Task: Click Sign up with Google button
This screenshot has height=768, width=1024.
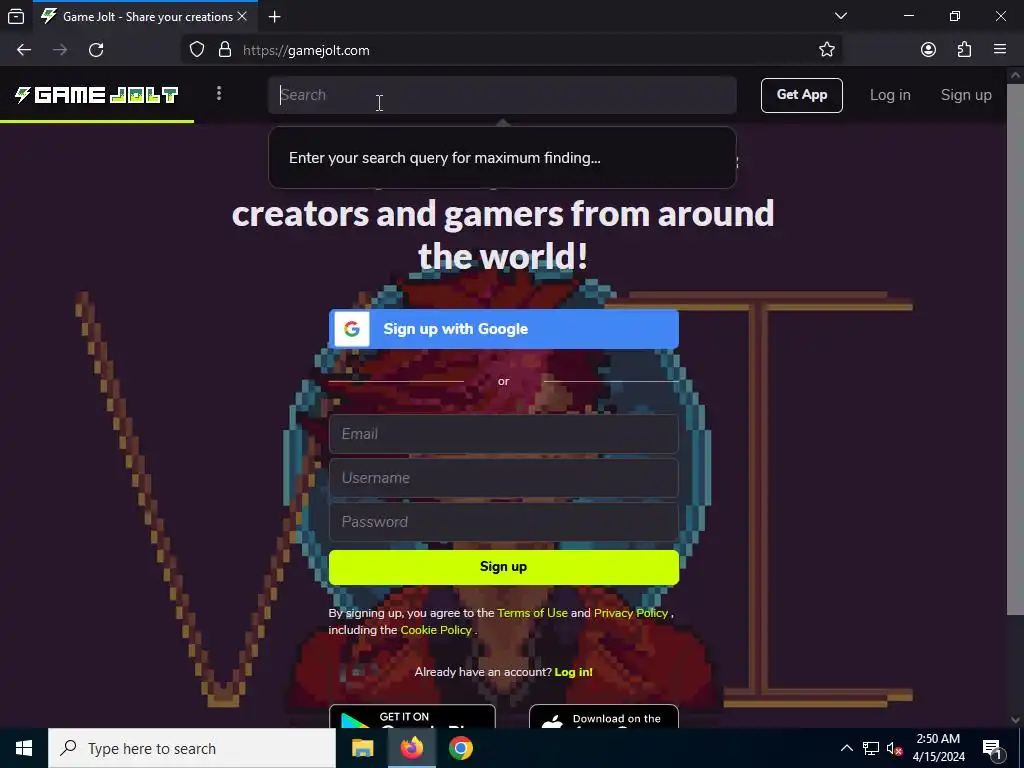Action: tap(504, 329)
